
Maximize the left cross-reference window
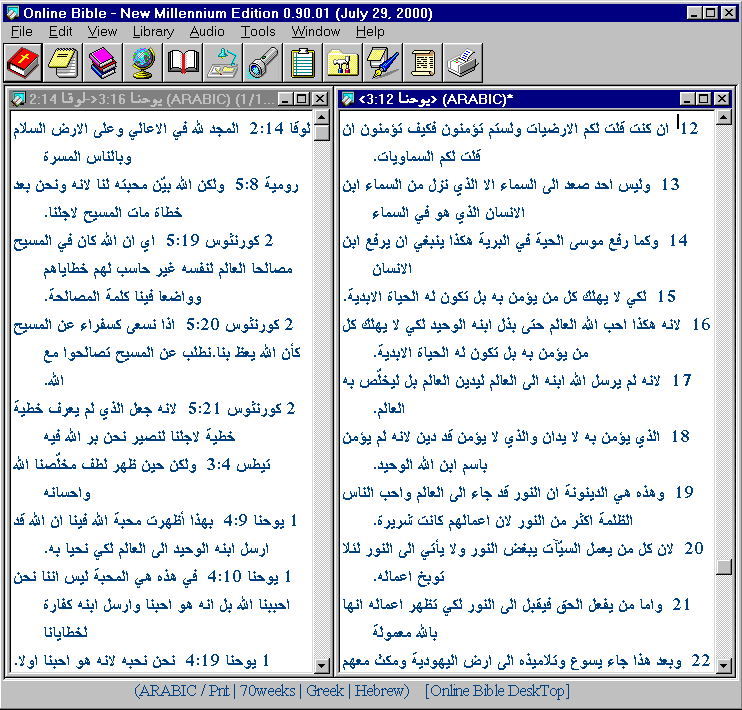point(303,99)
